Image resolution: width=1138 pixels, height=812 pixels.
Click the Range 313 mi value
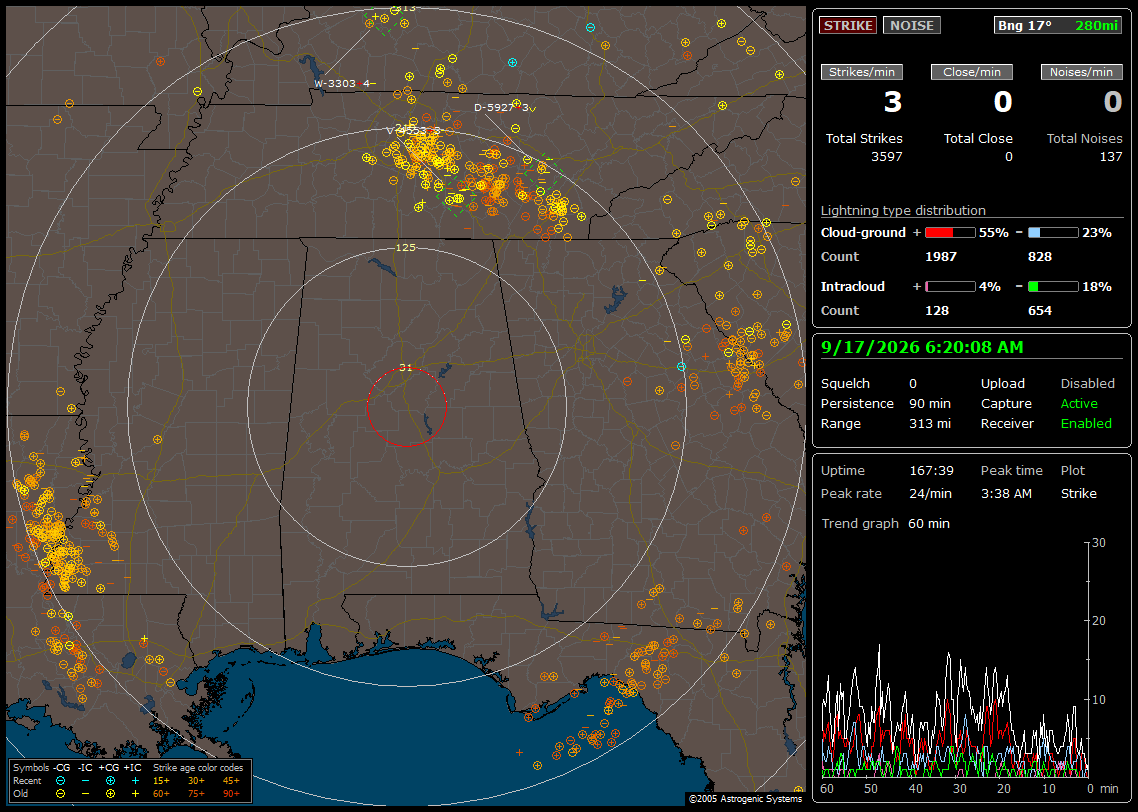[930, 424]
